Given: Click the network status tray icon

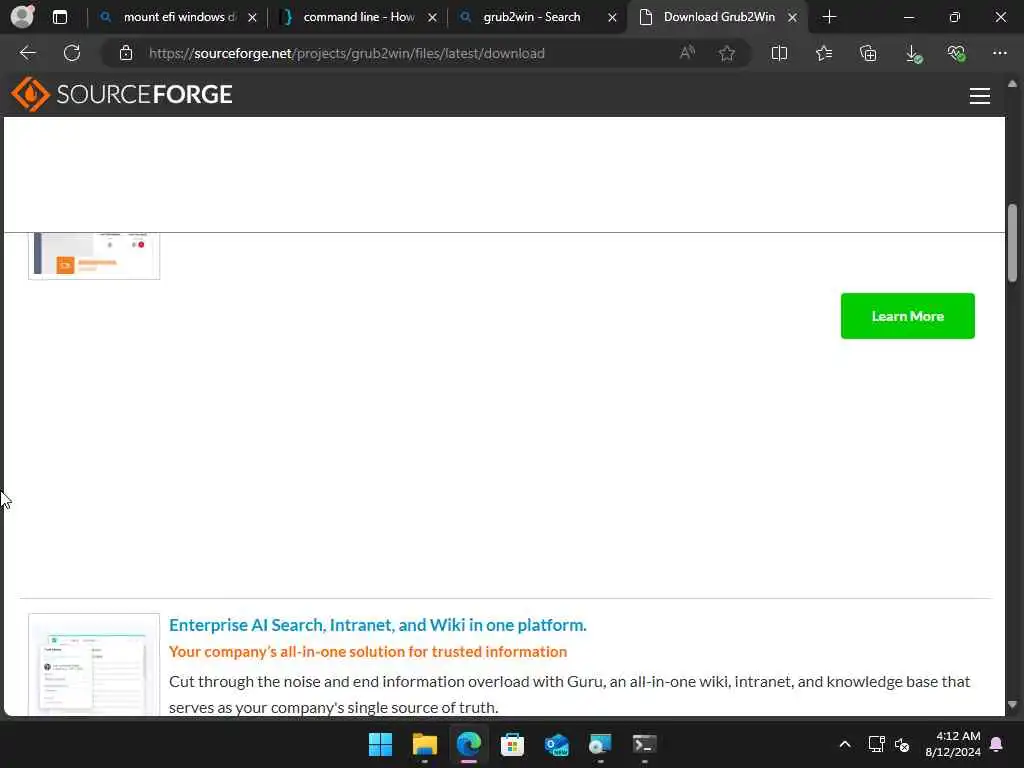Looking at the screenshot, I should click(x=876, y=744).
